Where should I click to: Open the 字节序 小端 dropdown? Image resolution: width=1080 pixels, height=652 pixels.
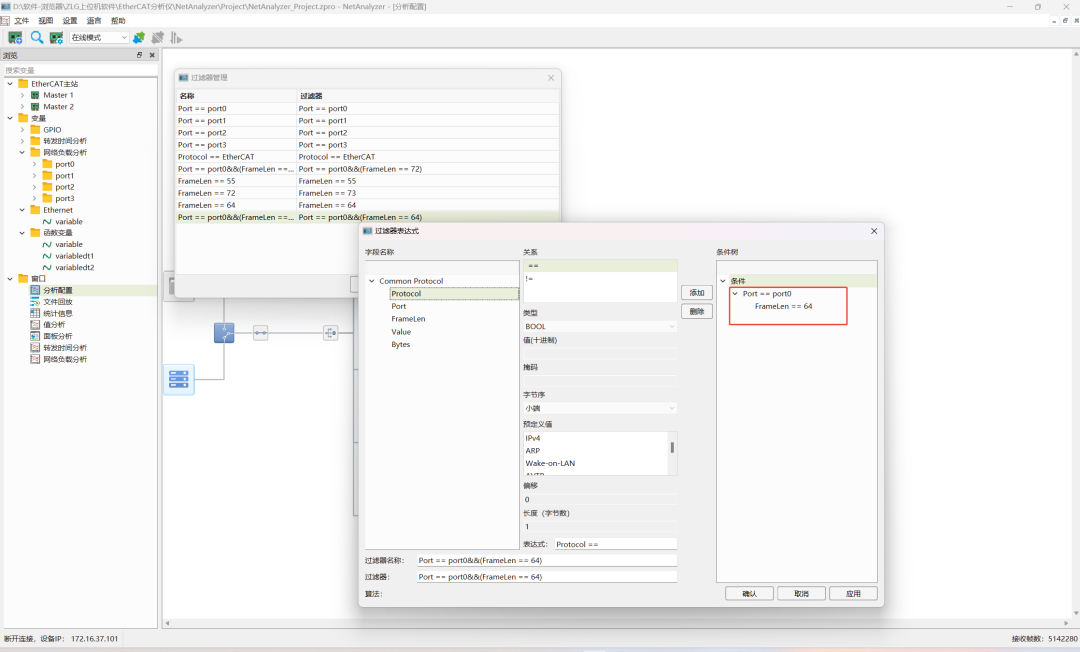(599, 408)
